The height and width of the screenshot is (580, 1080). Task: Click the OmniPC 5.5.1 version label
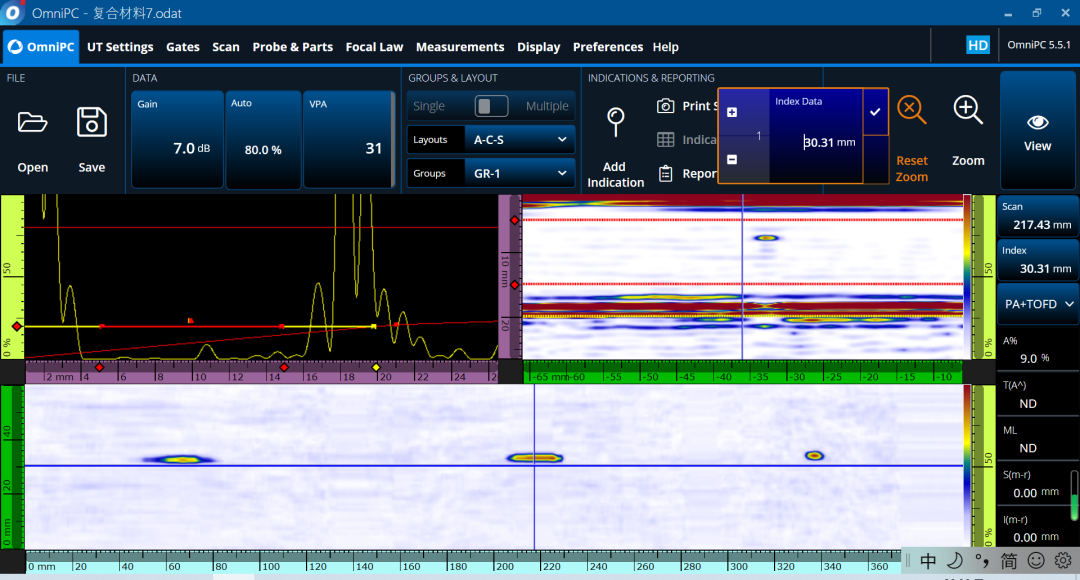pos(1039,45)
